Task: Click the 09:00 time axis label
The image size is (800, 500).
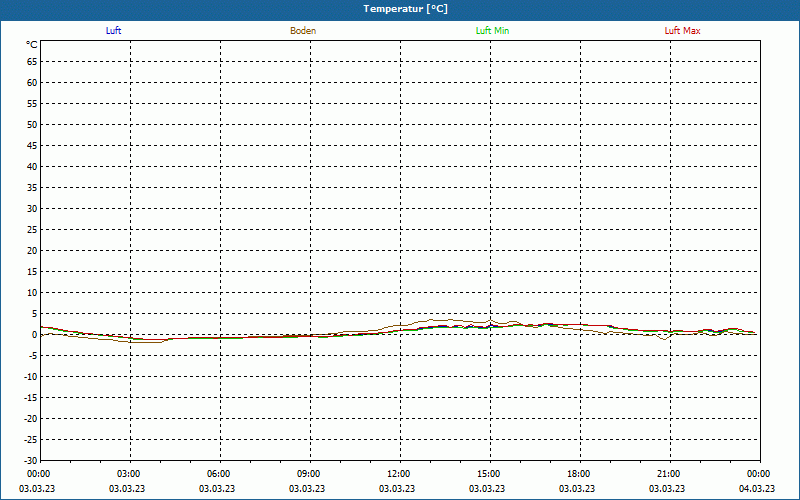Action: [309, 474]
